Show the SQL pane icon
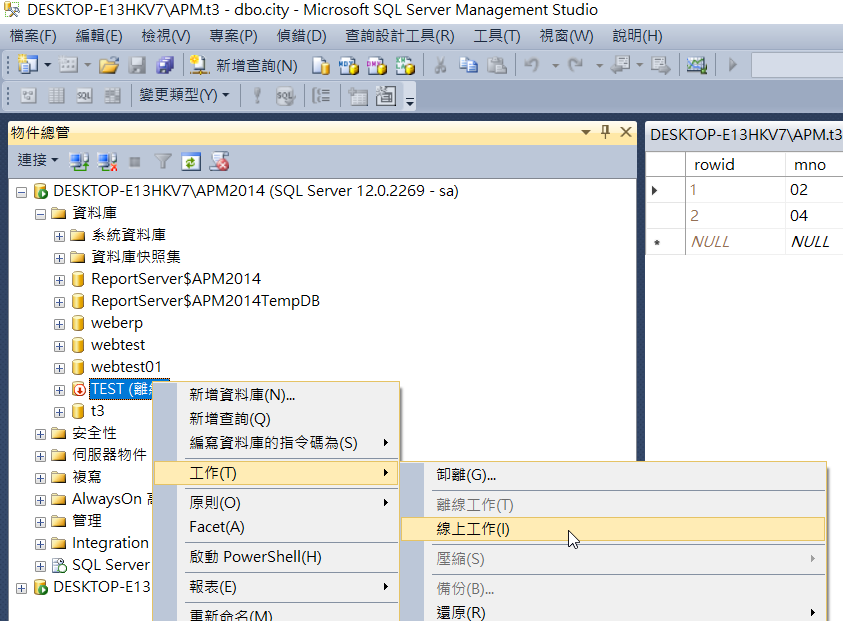843x621 pixels. (84, 96)
